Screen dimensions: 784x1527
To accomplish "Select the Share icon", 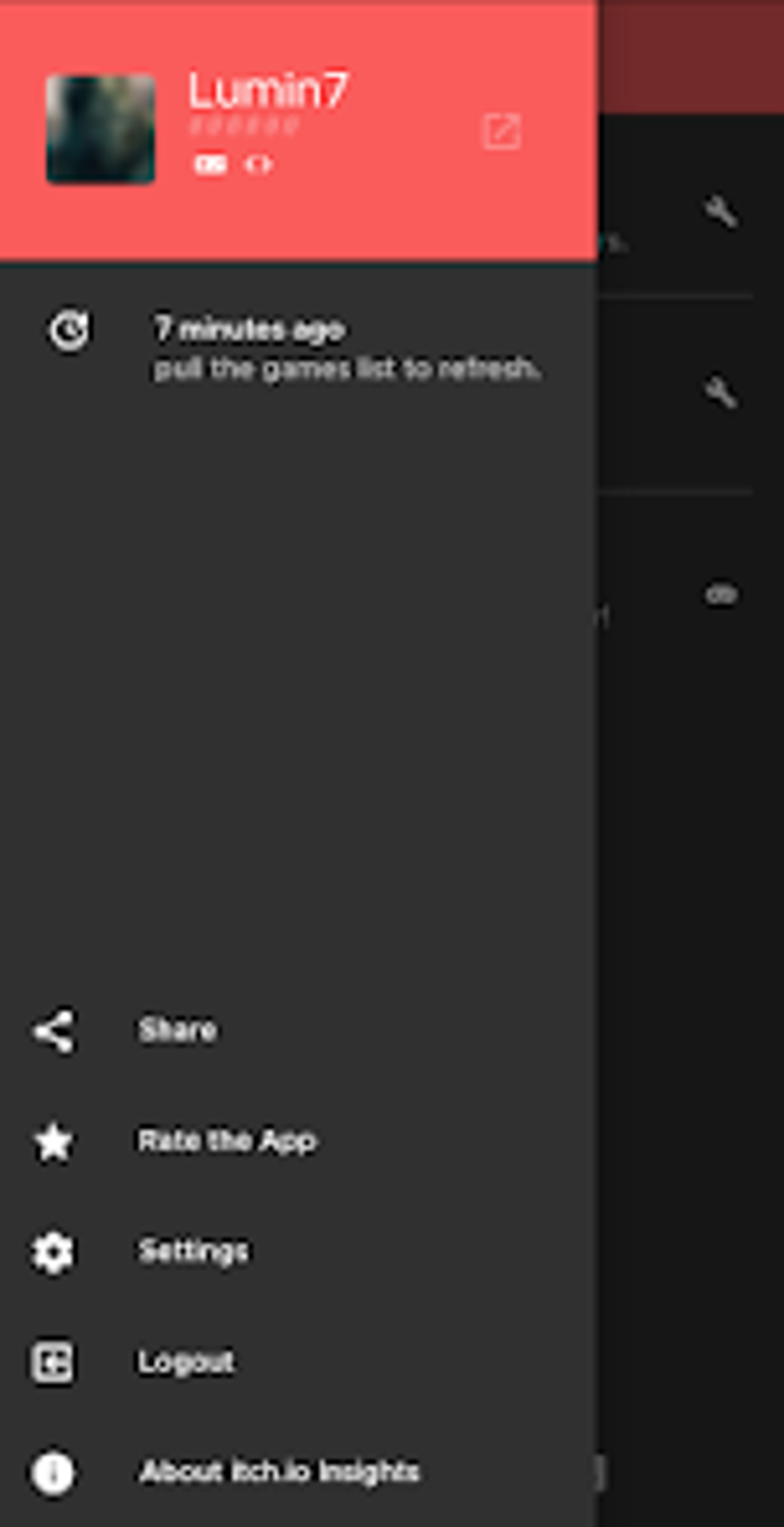I will click(x=54, y=1031).
